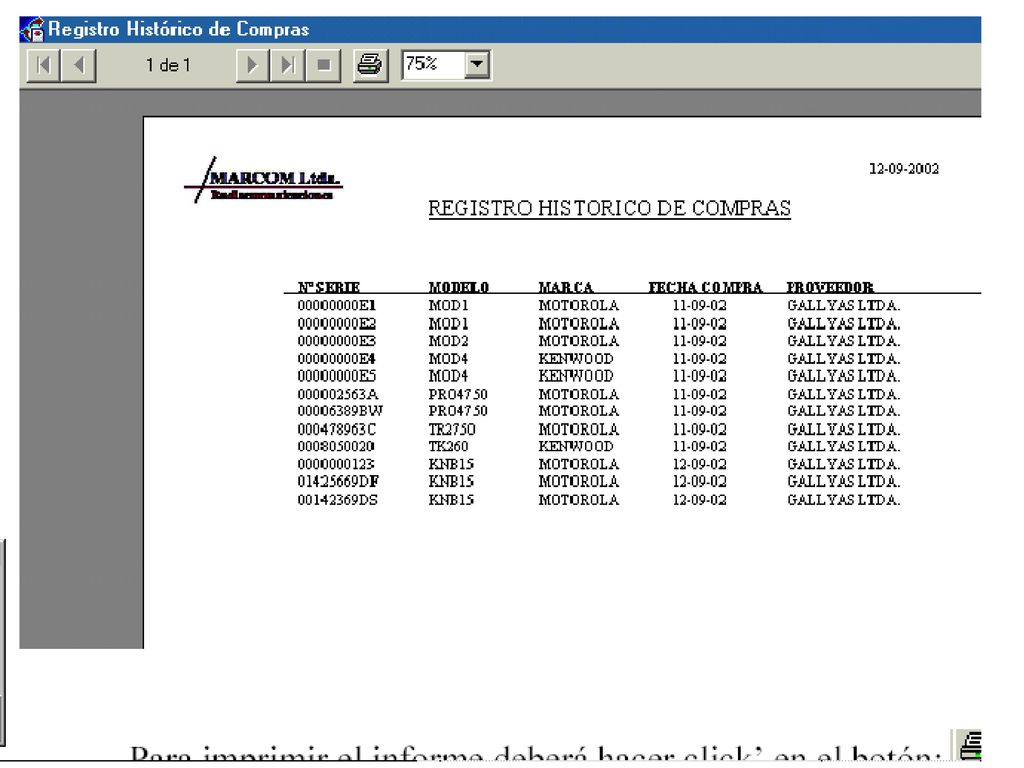The image size is (1024, 768).
Task: Click the N° SERIE column header
Action: pos(328,287)
